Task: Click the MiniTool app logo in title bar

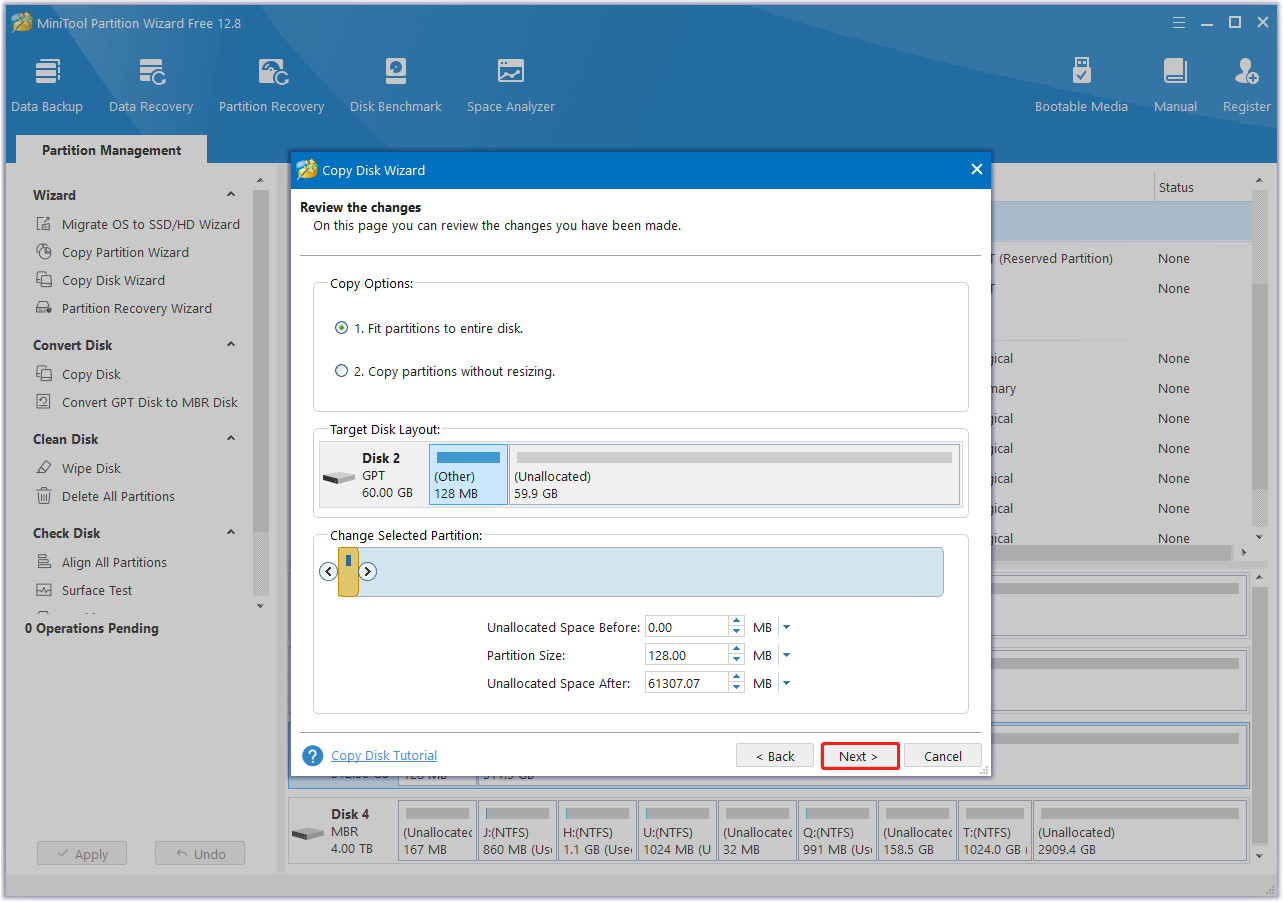Action: pos(21,23)
